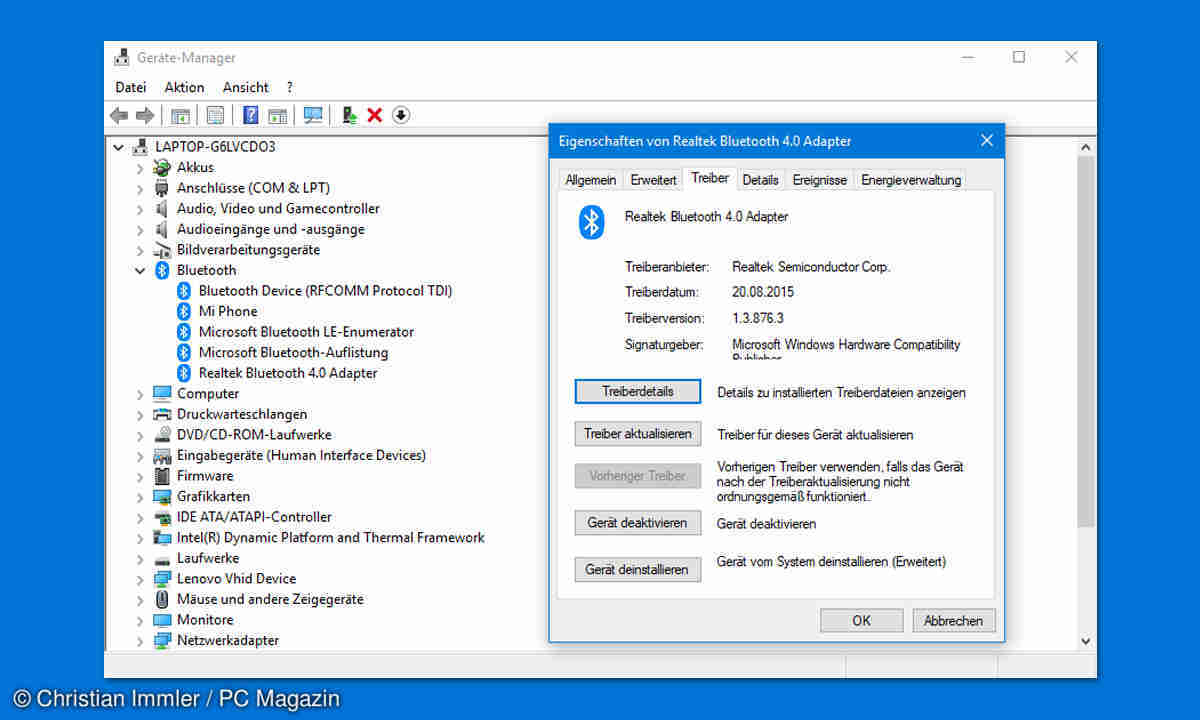
Task: Select Realtek Bluetooth 4.0 Adapter in tree
Action: tap(288, 373)
